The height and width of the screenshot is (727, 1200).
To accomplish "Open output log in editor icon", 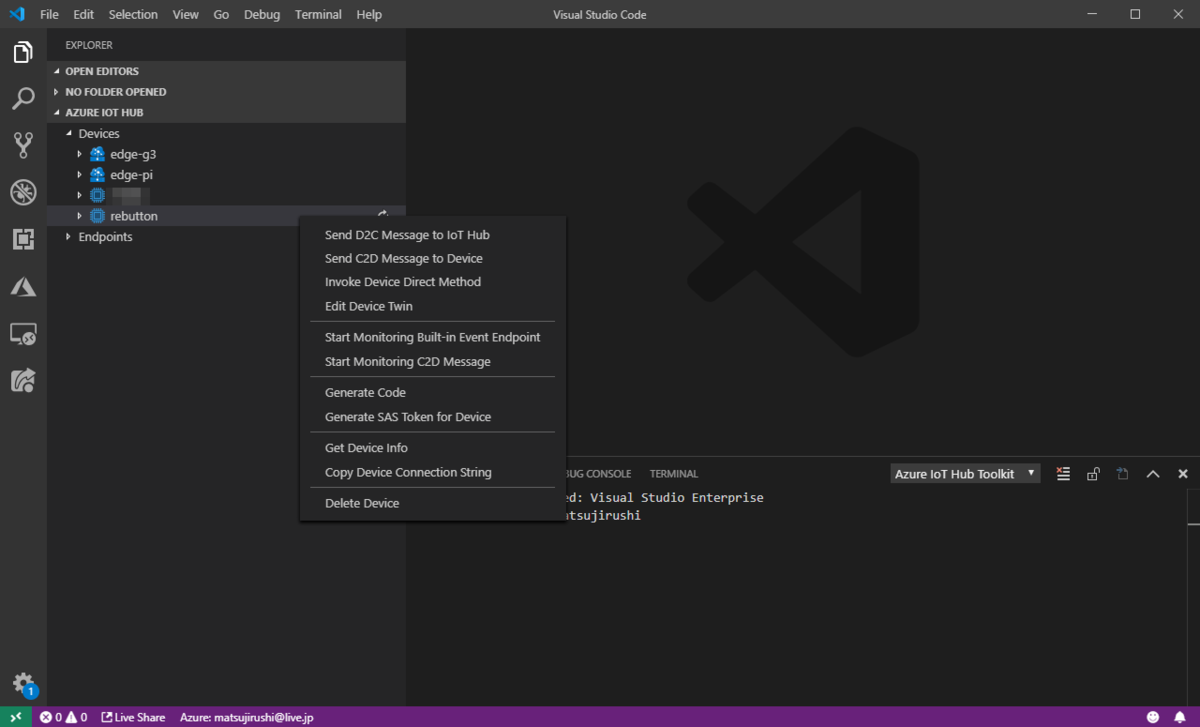I will (1123, 474).
